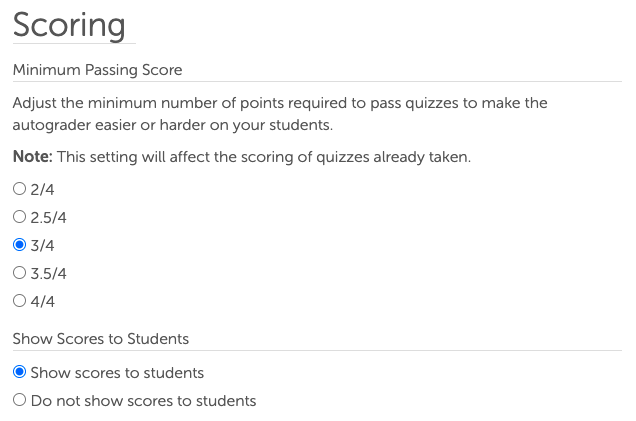Click the "4/4" option label text
Image resolution: width=636 pixels, height=421 pixels.
click(x=42, y=301)
